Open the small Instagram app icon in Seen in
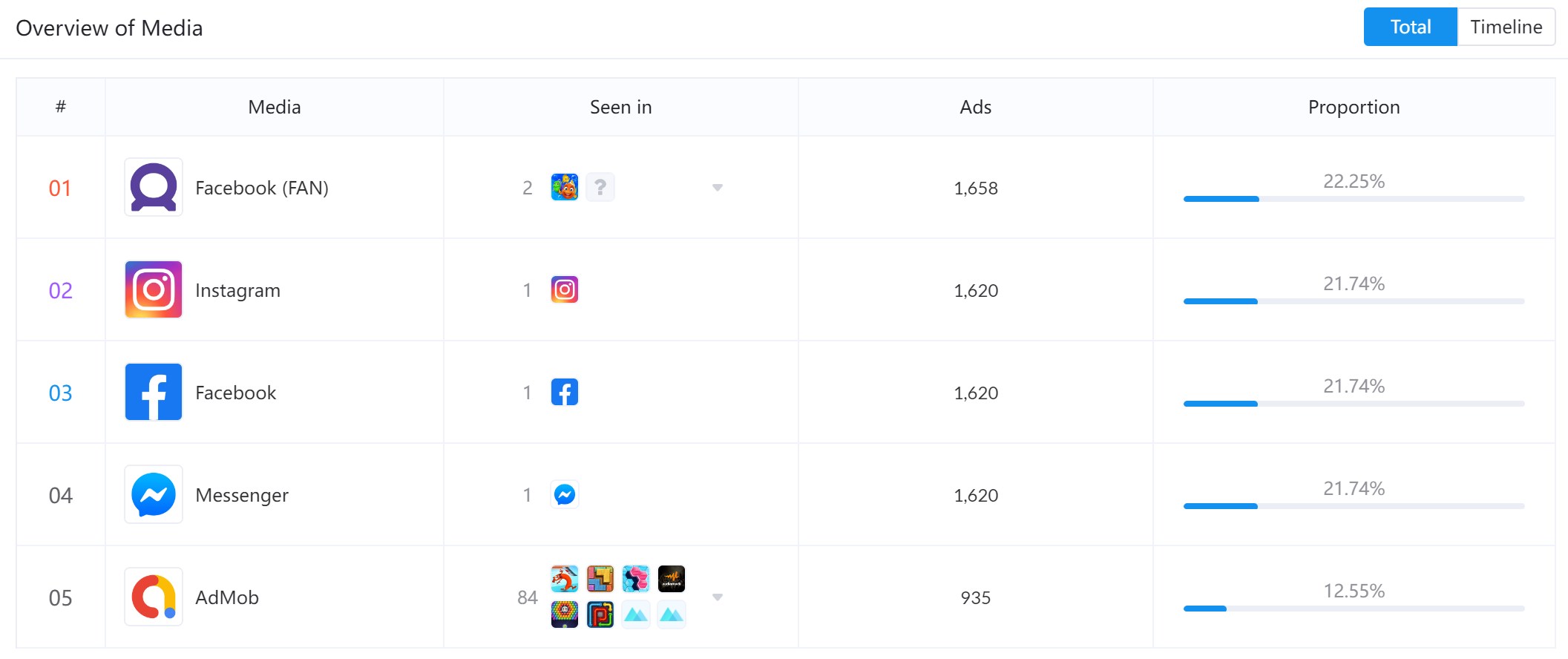Screen dimensions: 1568x659 pos(565,290)
